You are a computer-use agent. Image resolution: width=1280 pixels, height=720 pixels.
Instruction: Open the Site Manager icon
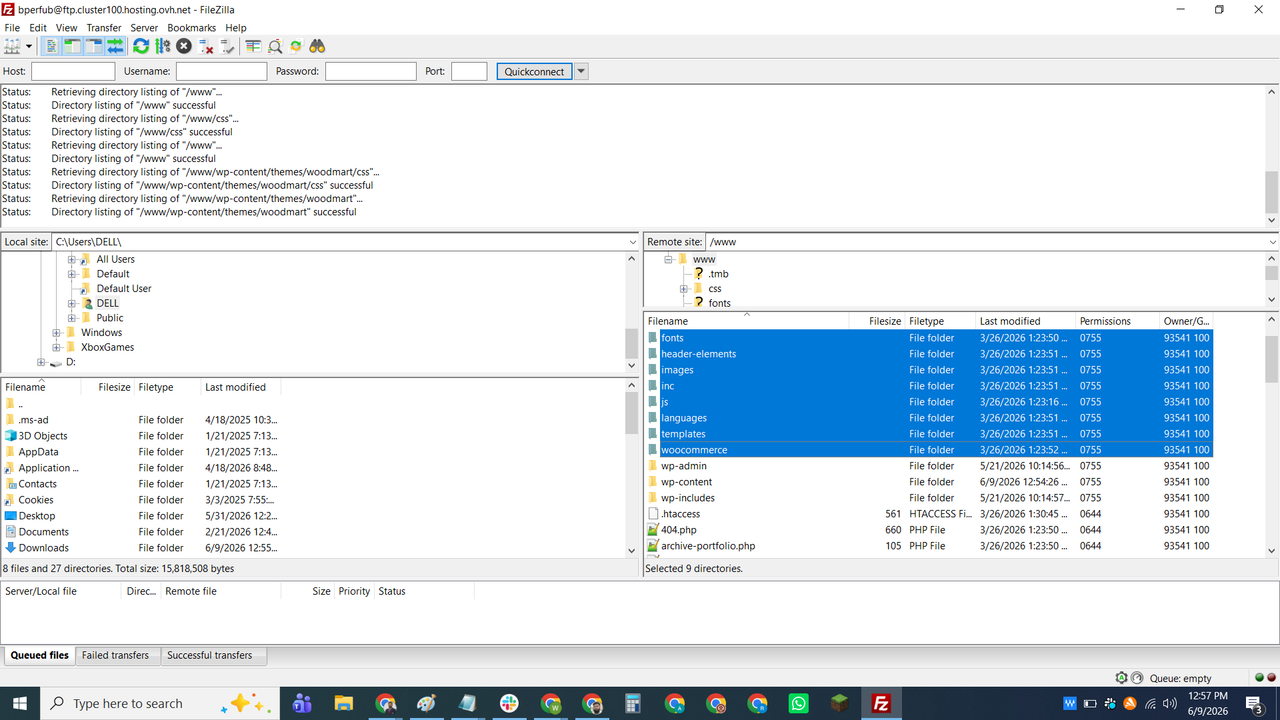(12, 46)
